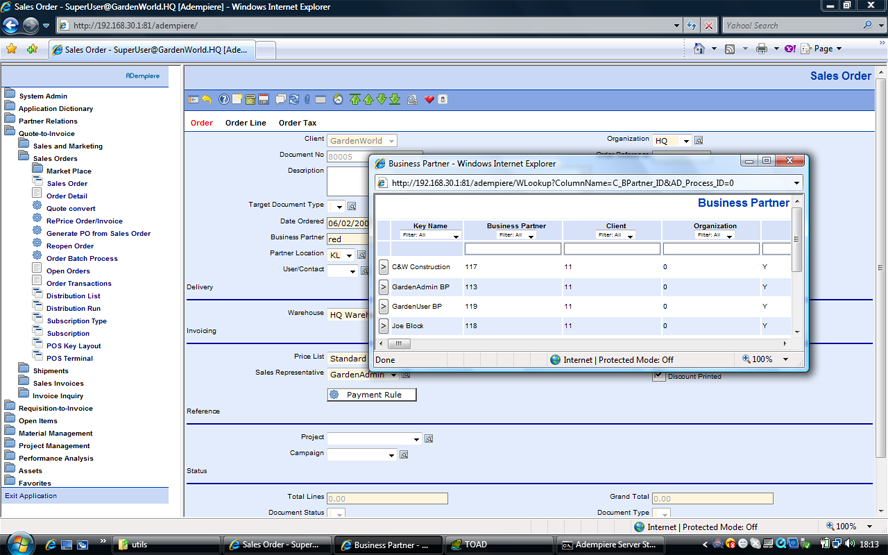Click the green Delete/trash toolbar icon

pos(250,100)
